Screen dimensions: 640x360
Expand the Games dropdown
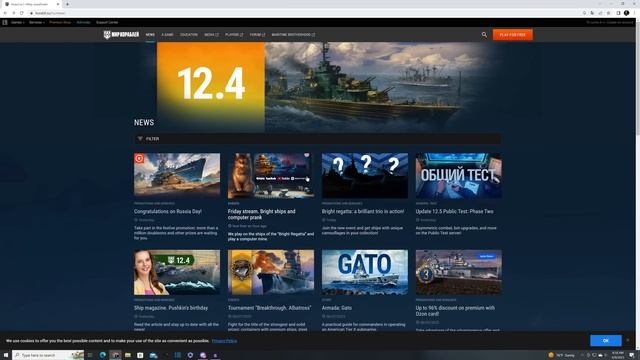point(18,22)
